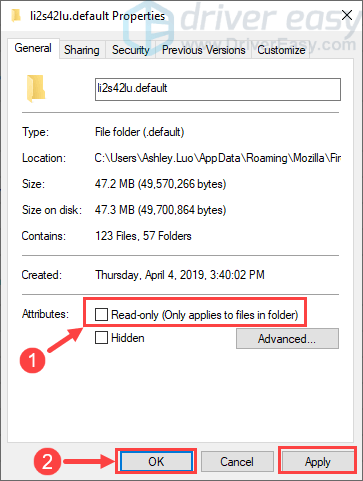The image size is (363, 481).
Task: Click the large folder icon beside name field
Action: point(36,88)
